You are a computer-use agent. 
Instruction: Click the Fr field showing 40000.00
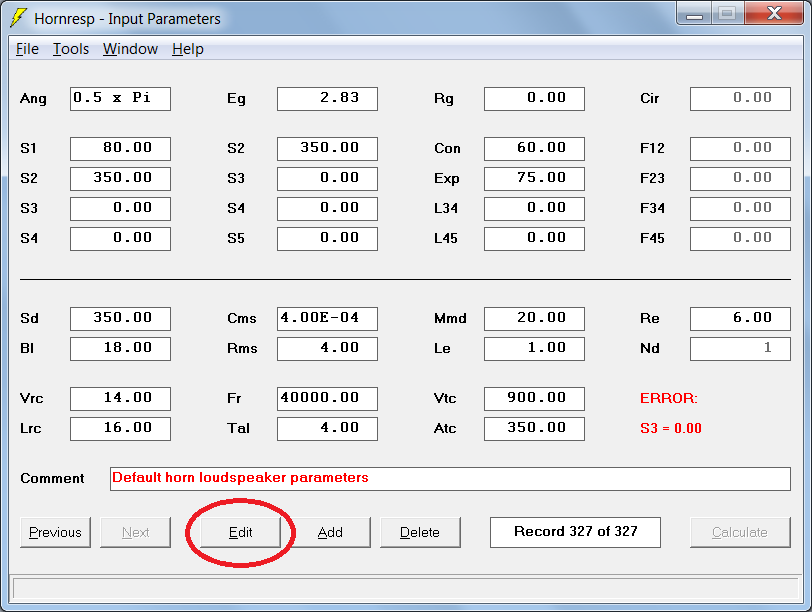(327, 399)
